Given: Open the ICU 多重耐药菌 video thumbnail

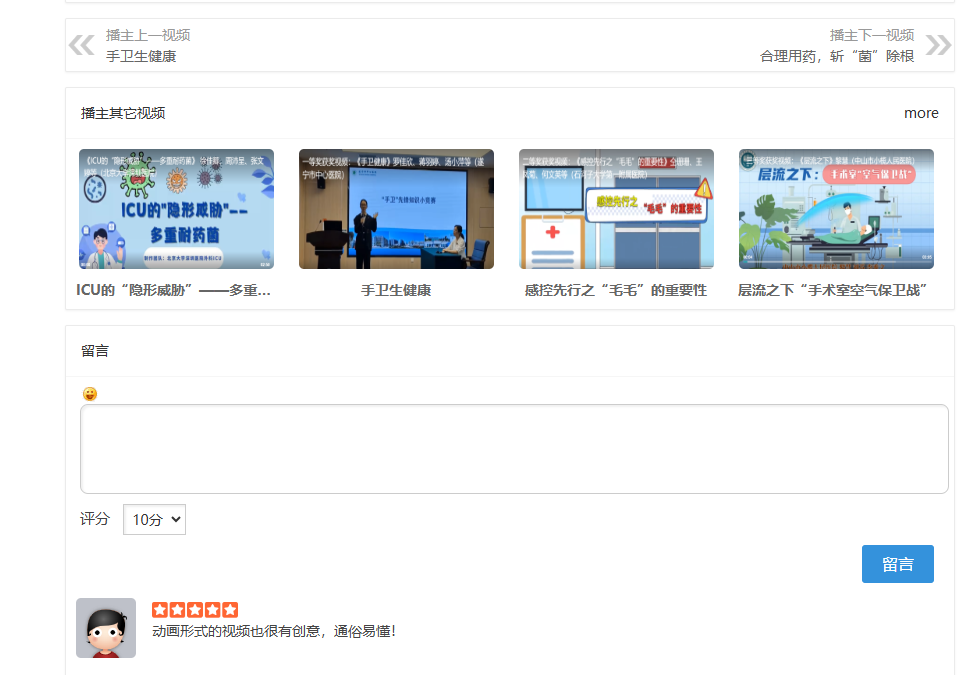Looking at the screenshot, I should pos(176,209).
